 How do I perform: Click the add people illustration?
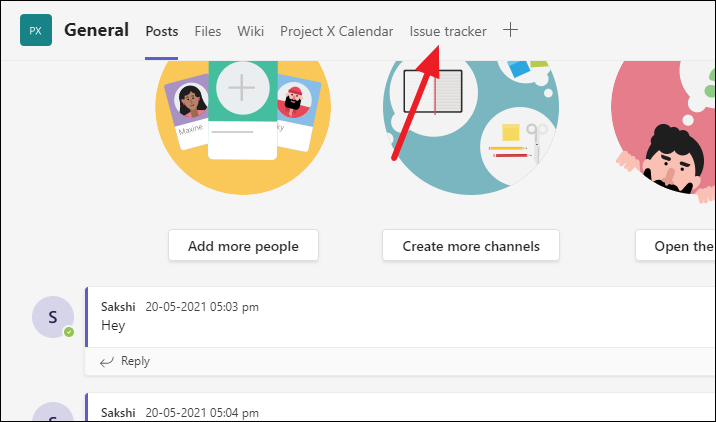click(243, 128)
